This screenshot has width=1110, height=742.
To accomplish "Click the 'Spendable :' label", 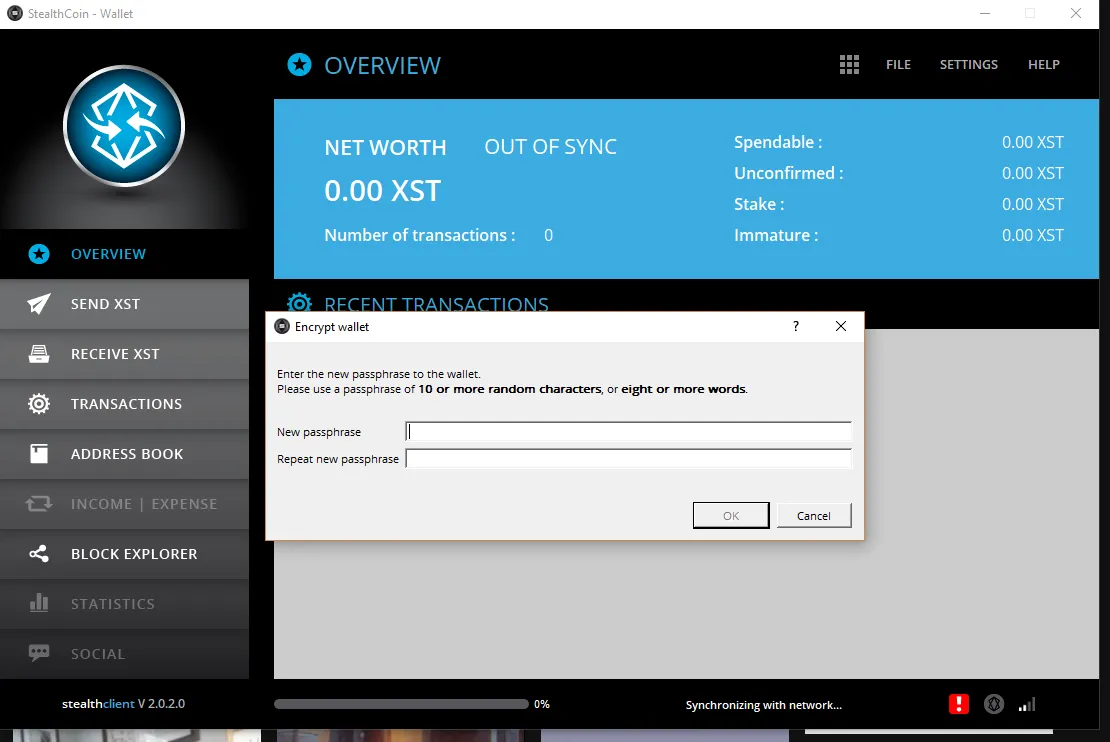I will click(778, 142).
